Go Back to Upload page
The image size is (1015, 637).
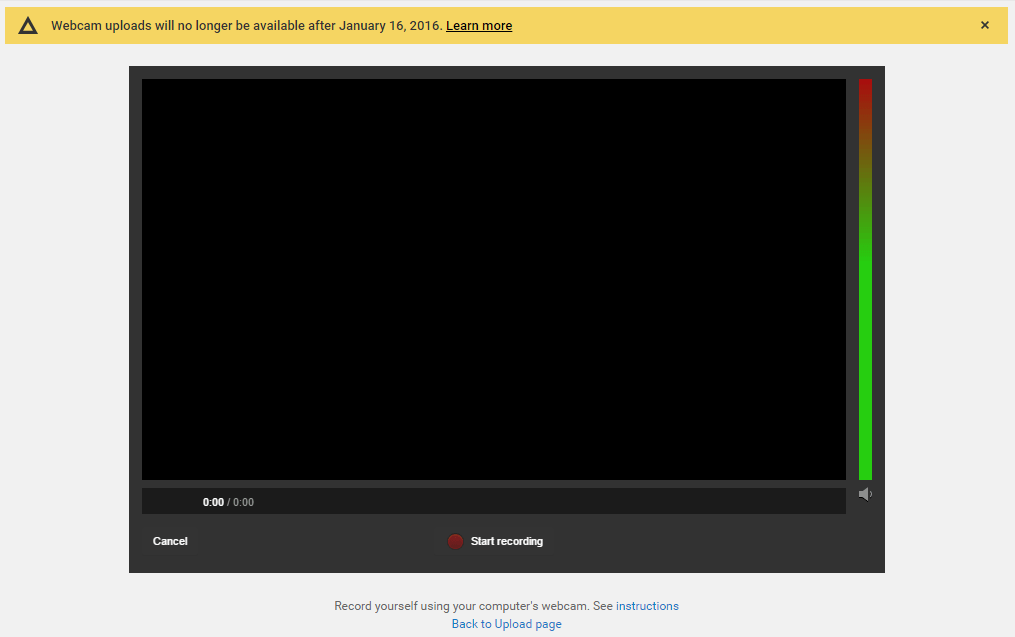click(506, 624)
